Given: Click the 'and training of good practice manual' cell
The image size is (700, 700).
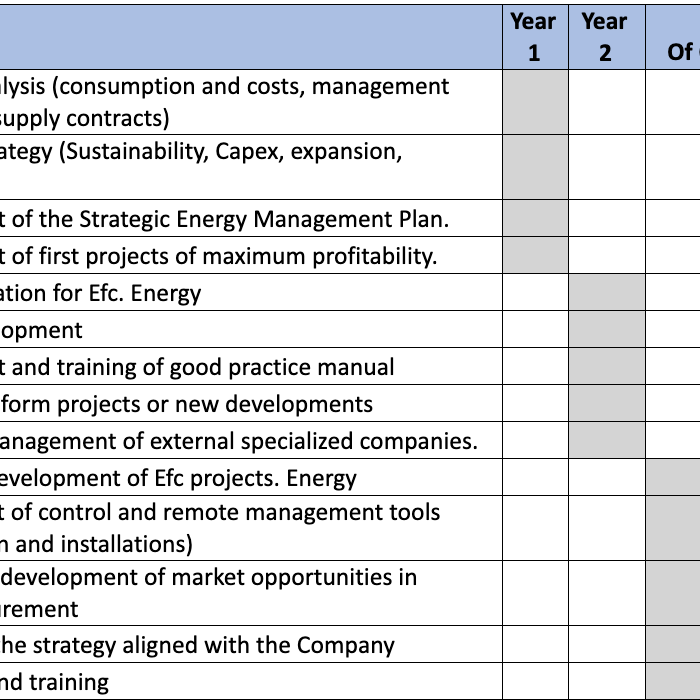Looking at the screenshot, I should tap(251, 367).
